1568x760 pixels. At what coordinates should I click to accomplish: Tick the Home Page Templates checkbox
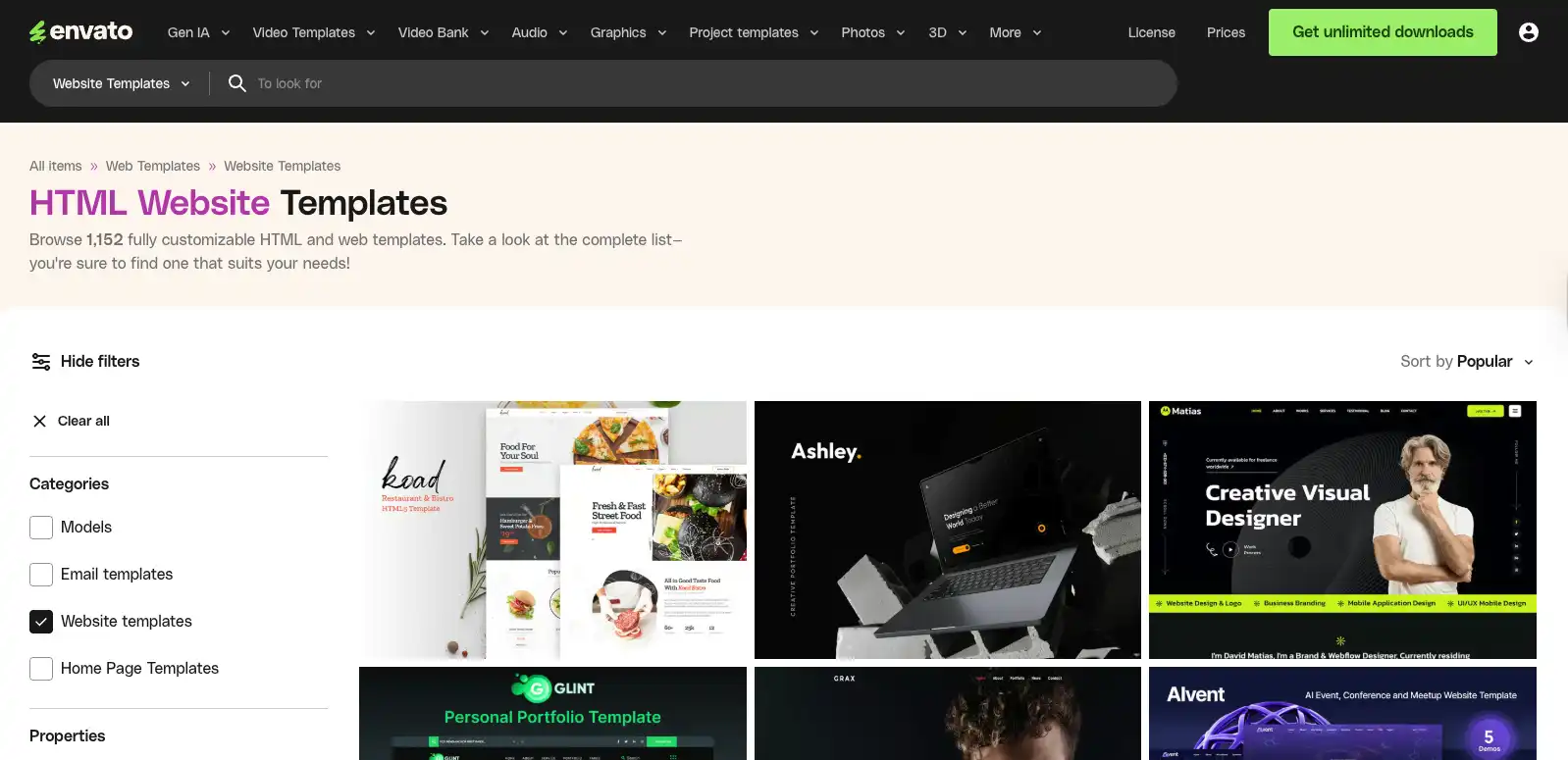[x=41, y=669]
